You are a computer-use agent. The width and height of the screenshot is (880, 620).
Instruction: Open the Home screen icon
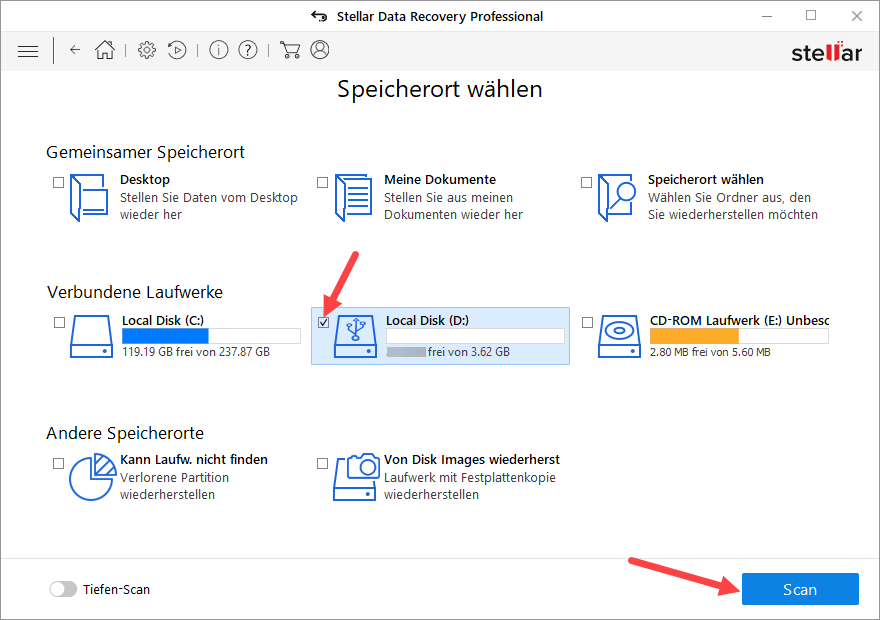coord(105,50)
